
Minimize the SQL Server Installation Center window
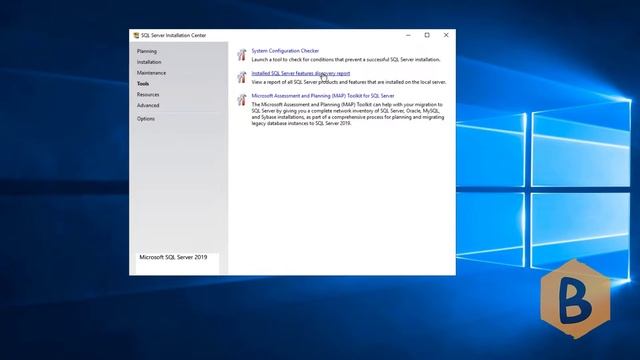tap(408, 36)
